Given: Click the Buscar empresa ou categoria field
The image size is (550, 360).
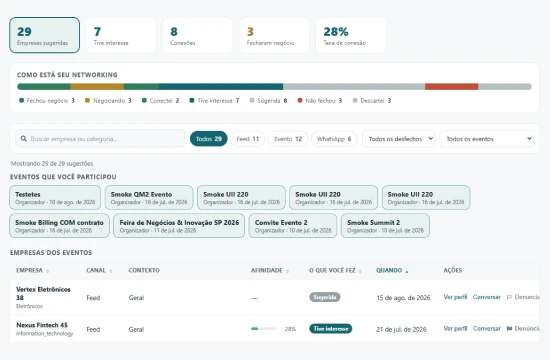Looking at the screenshot, I should 100,139.
